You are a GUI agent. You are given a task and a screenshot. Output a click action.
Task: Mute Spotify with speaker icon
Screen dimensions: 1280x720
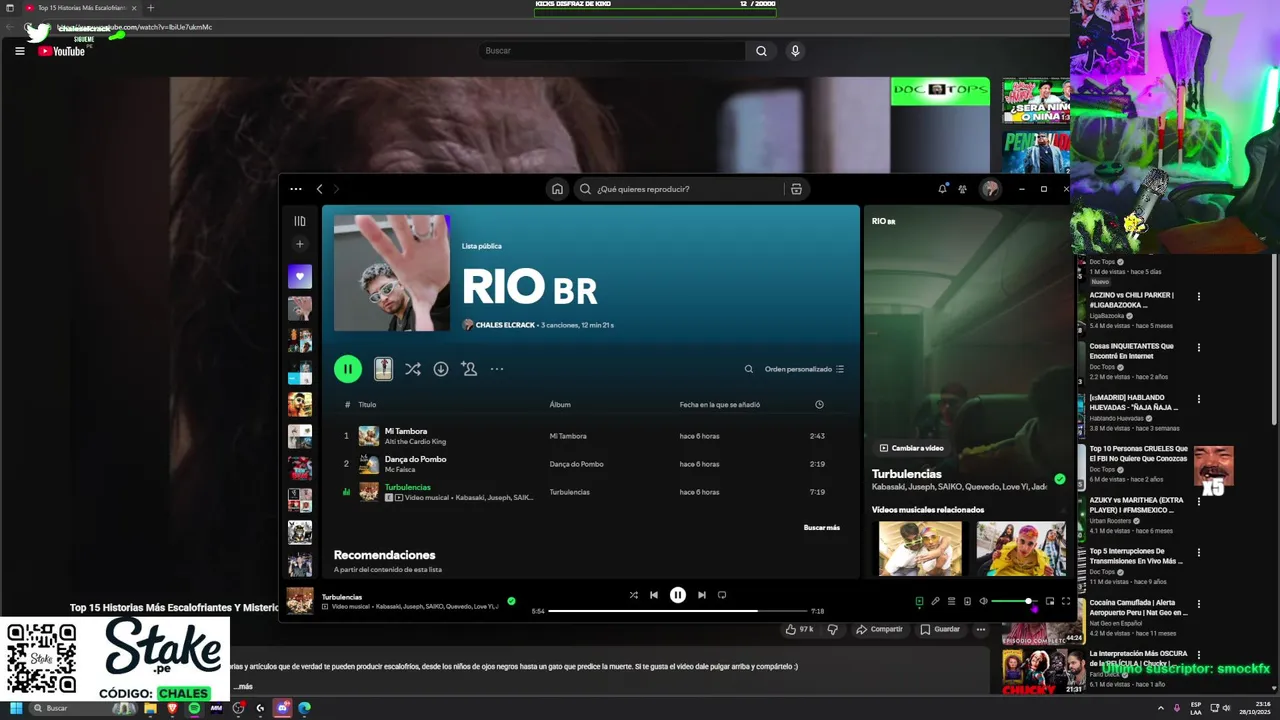pos(983,601)
